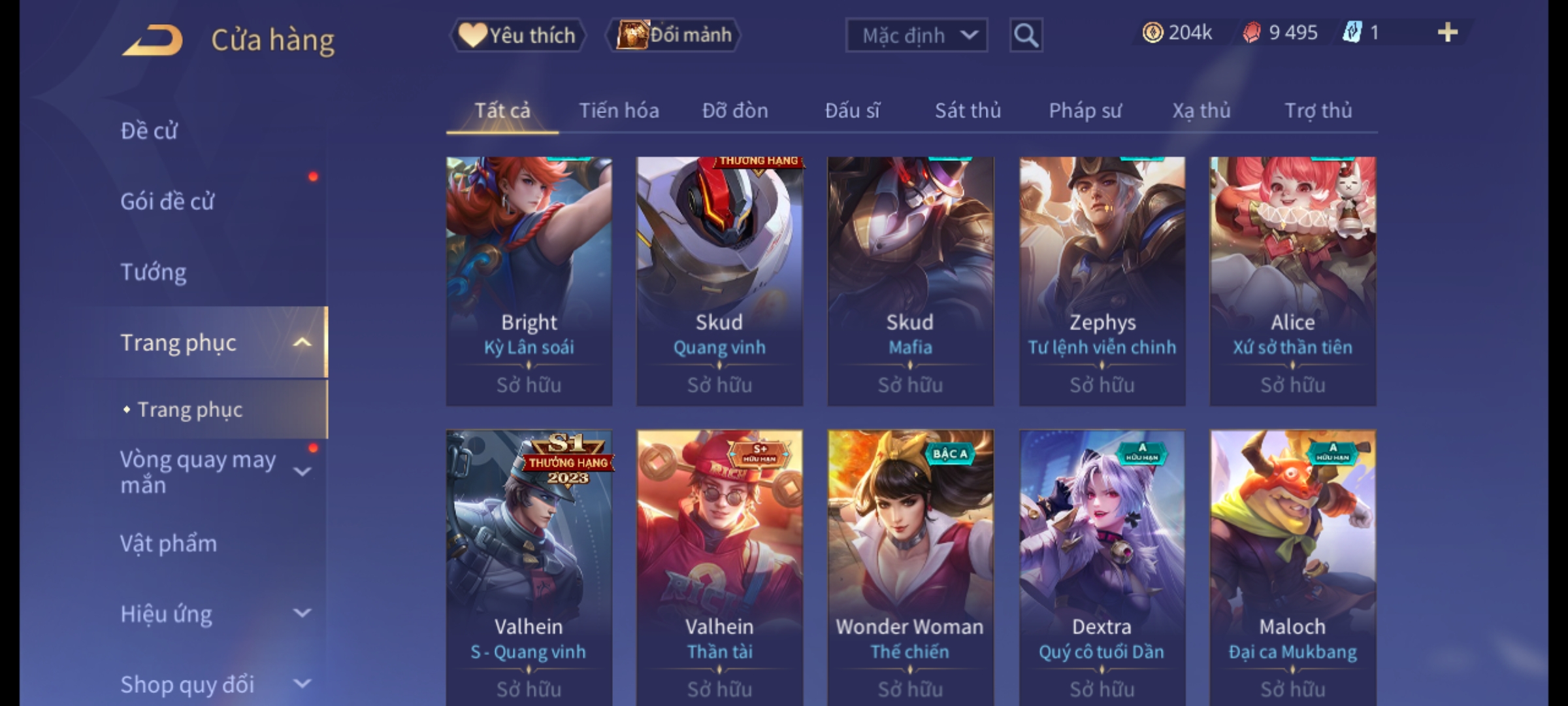
Task: Open the search magnifier icon
Action: click(1026, 35)
